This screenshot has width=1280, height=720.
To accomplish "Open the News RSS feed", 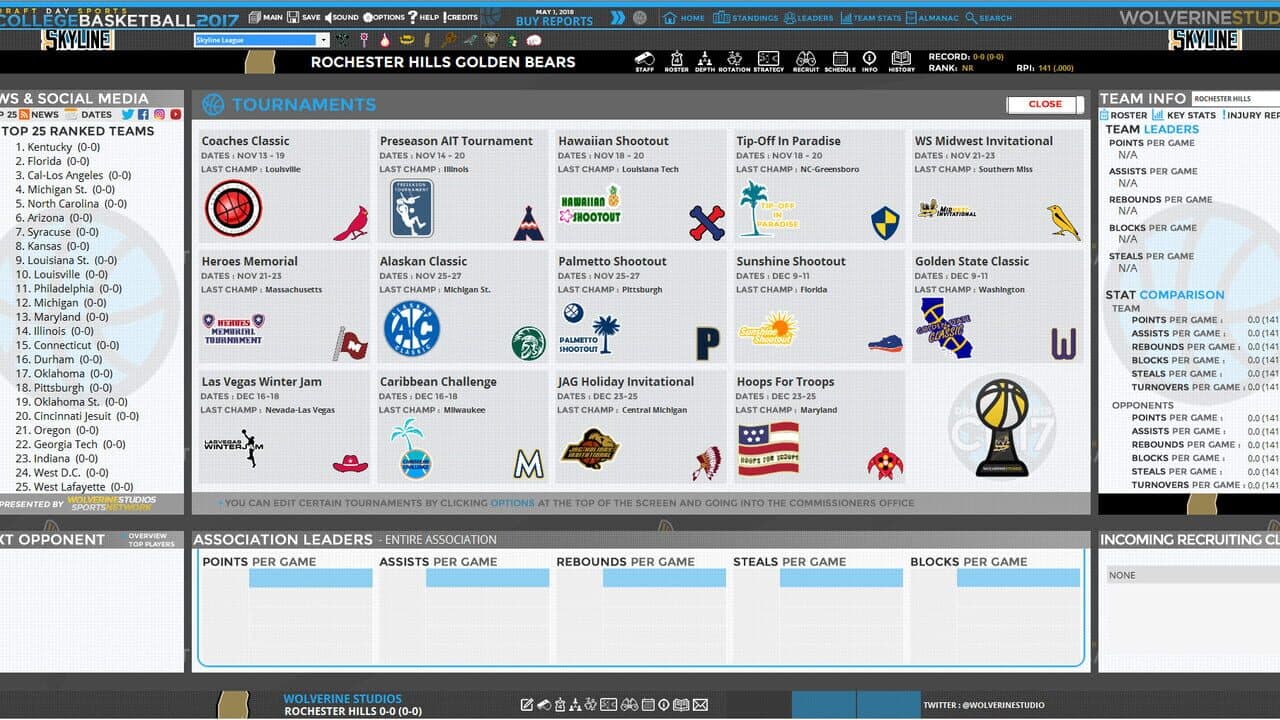I will coord(37,115).
